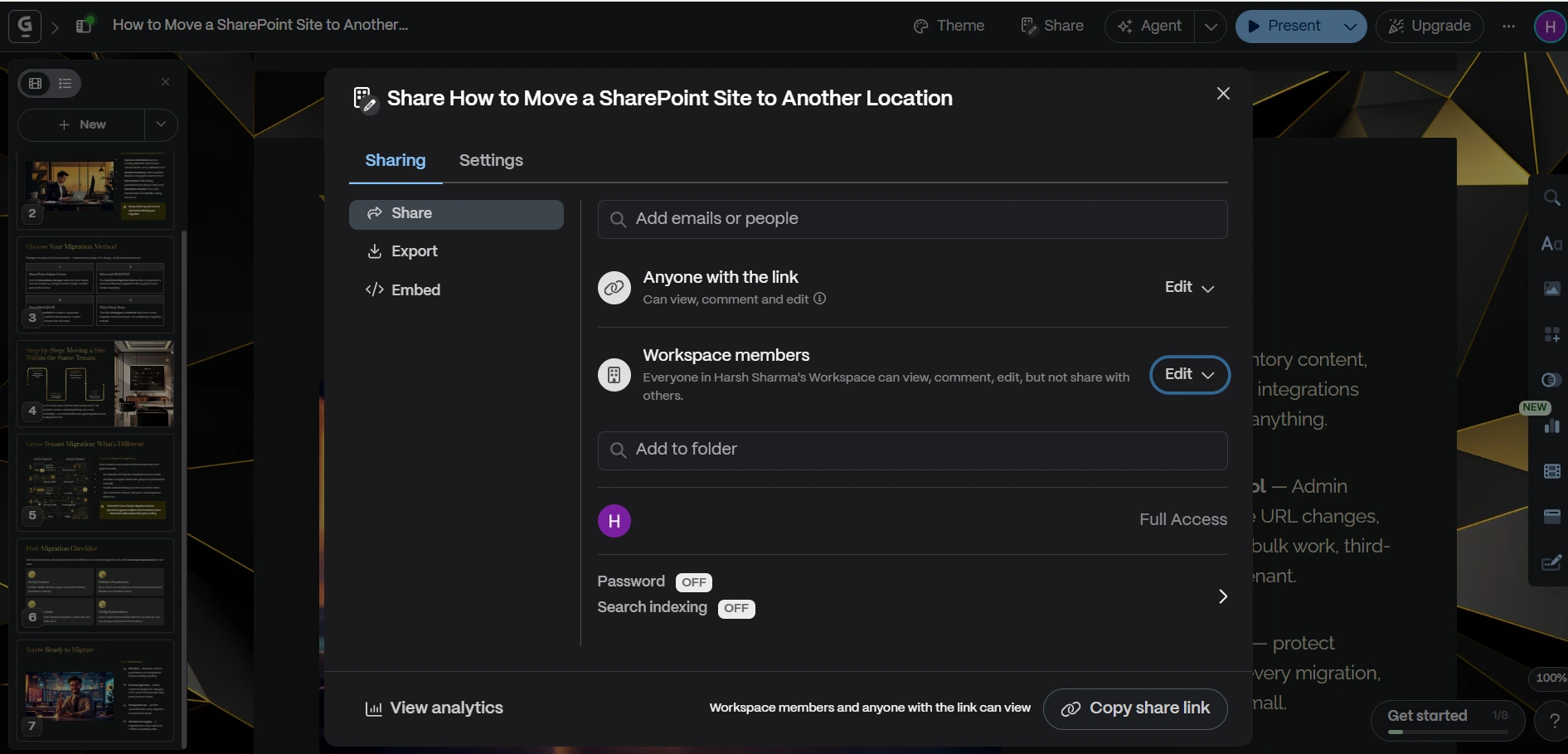Click the sidebar panel icon beside the title
Viewport: 1568px width, 754px height.
point(84,25)
